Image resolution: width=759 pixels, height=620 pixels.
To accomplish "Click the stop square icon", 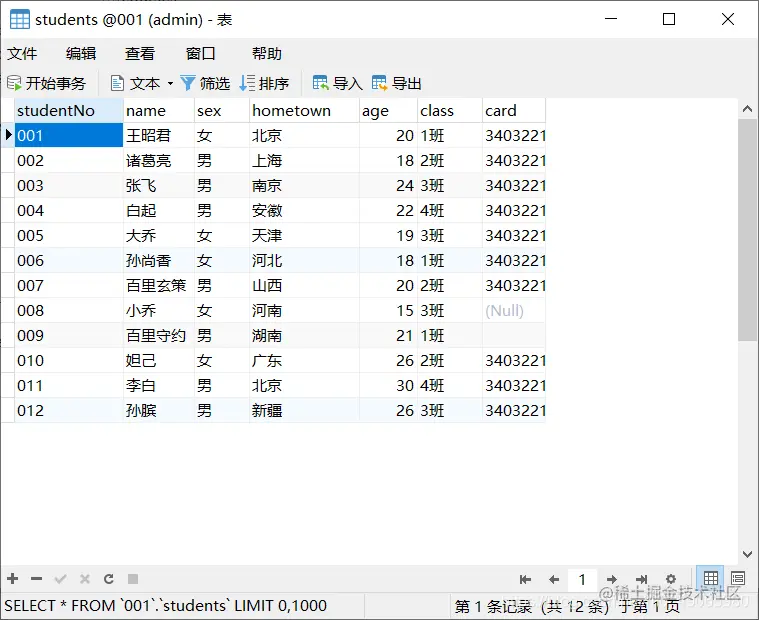I will pos(133,579).
